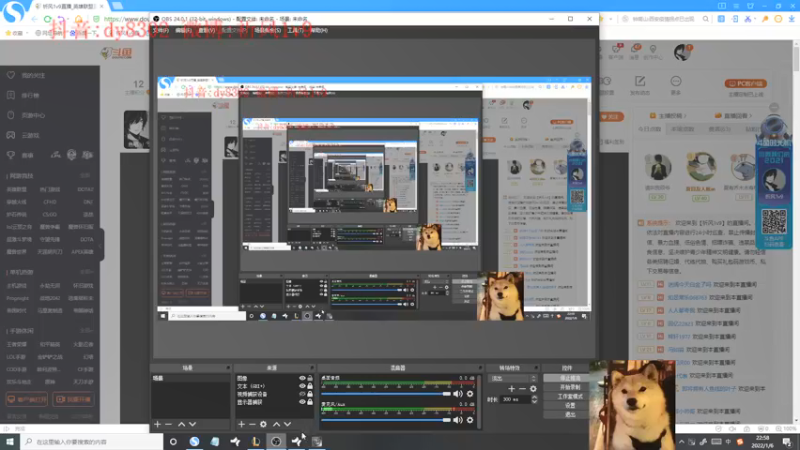
Task: Open trophy icon item in browser sidebar
Action: pos(11,155)
